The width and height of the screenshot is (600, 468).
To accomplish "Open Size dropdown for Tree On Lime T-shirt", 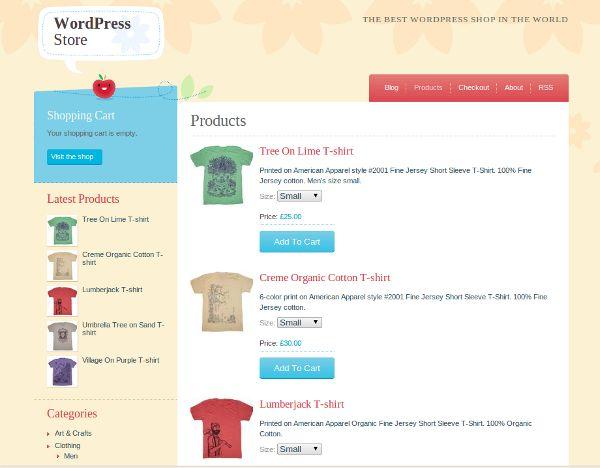I will [299, 196].
